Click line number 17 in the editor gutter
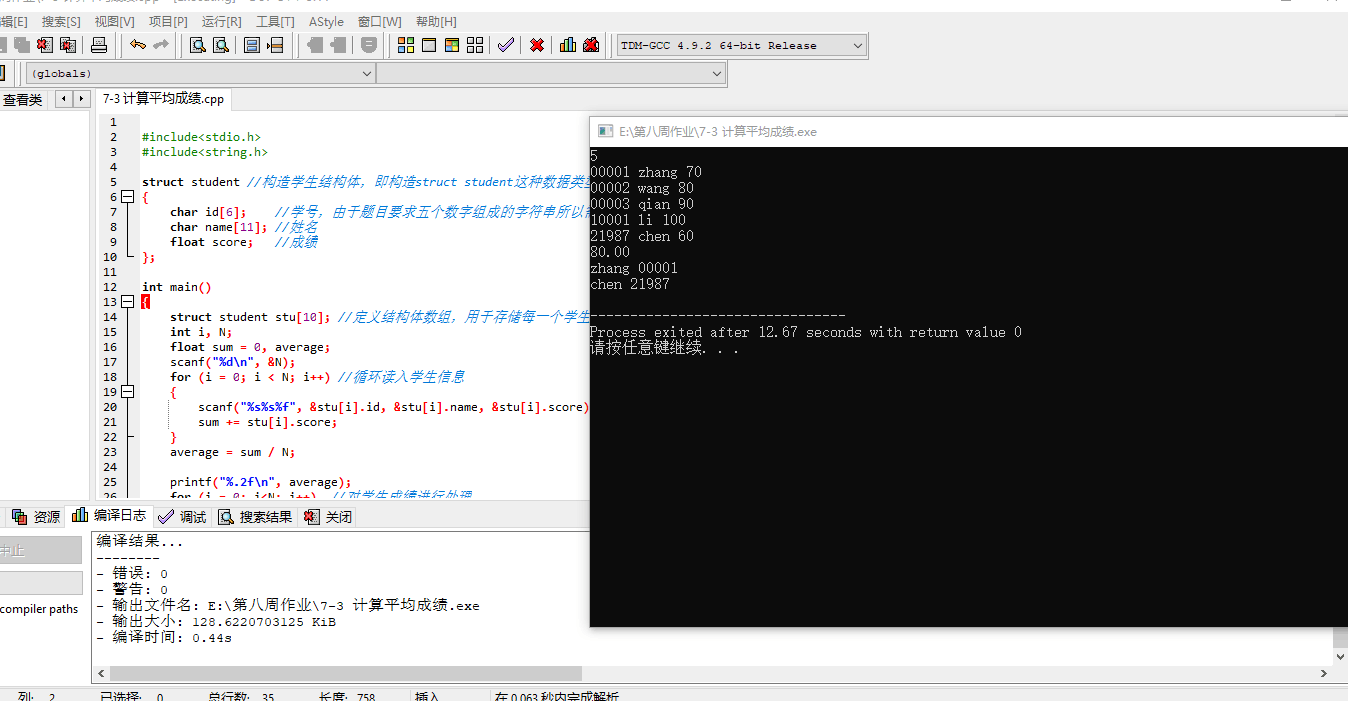 110,362
